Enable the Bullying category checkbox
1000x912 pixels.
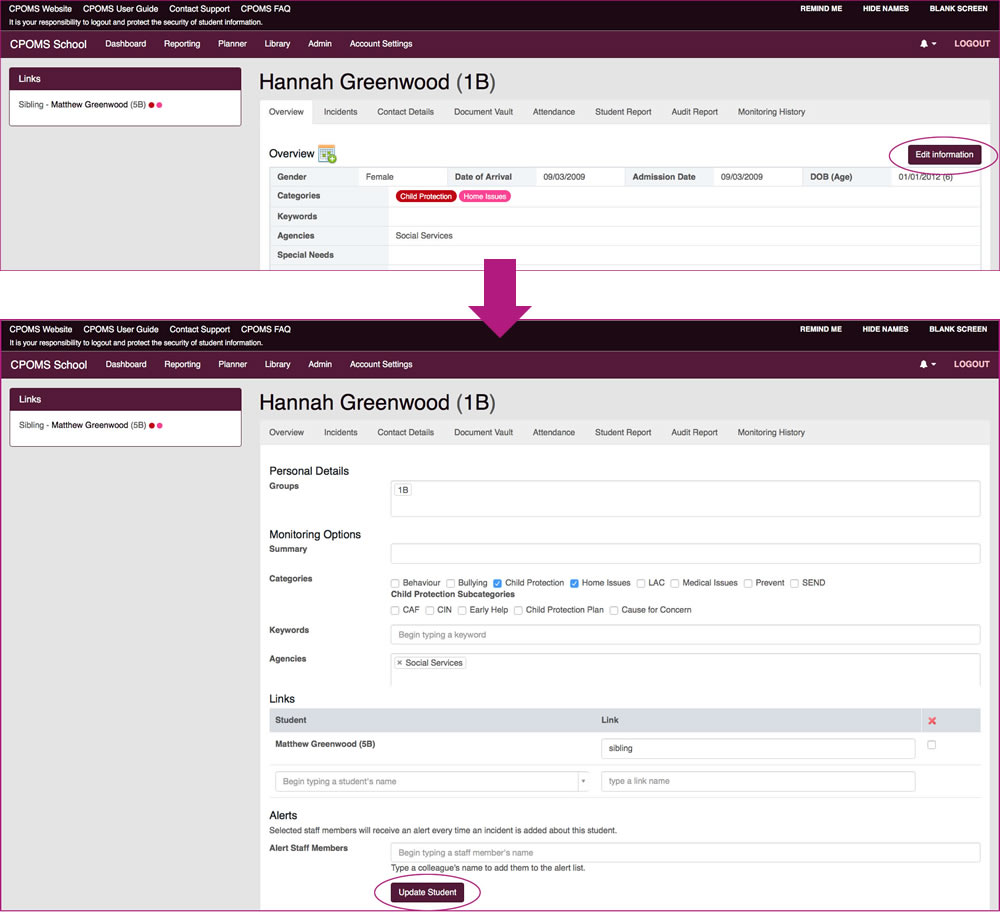tap(450, 583)
